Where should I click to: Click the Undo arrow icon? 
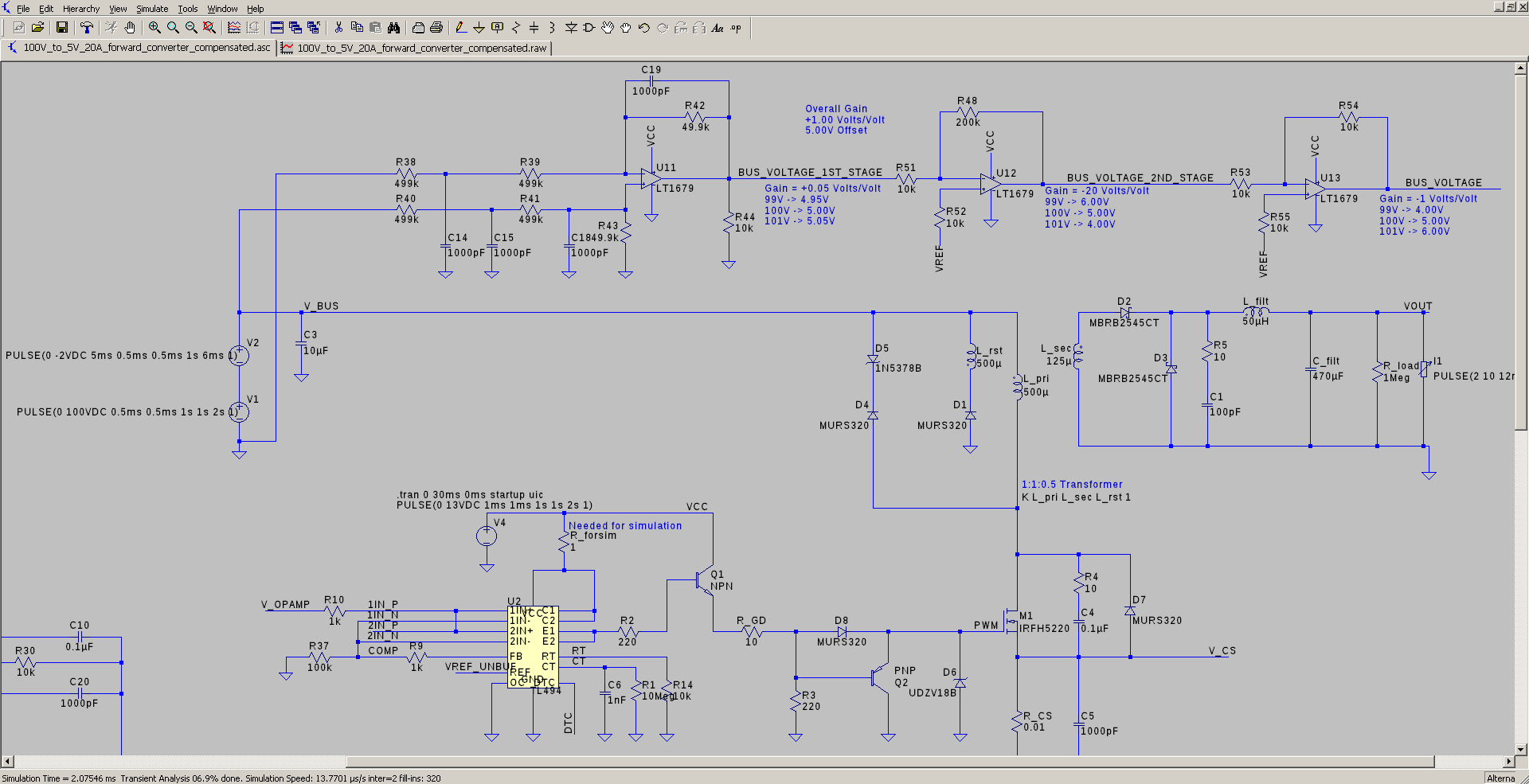point(644,28)
